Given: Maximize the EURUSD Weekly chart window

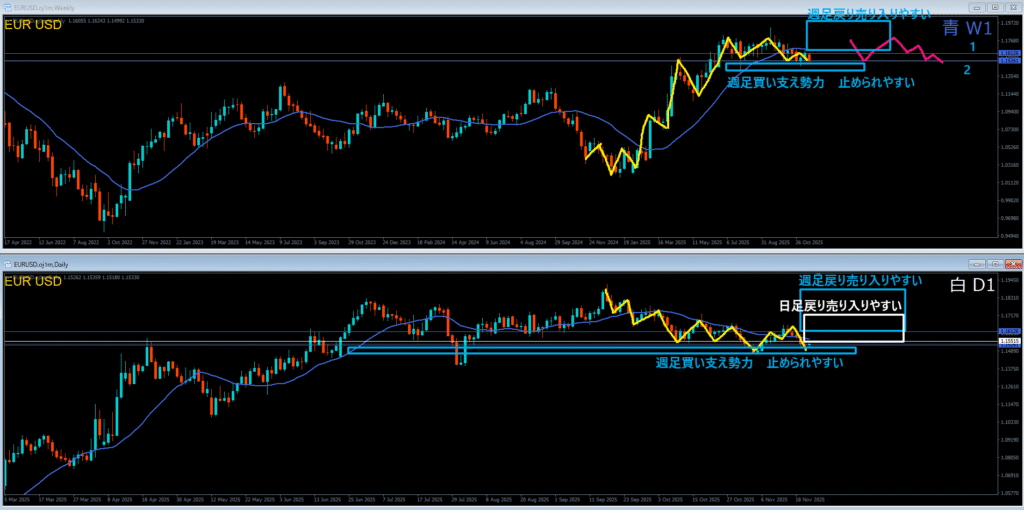Looking at the screenshot, I should click(x=995, y=7).
